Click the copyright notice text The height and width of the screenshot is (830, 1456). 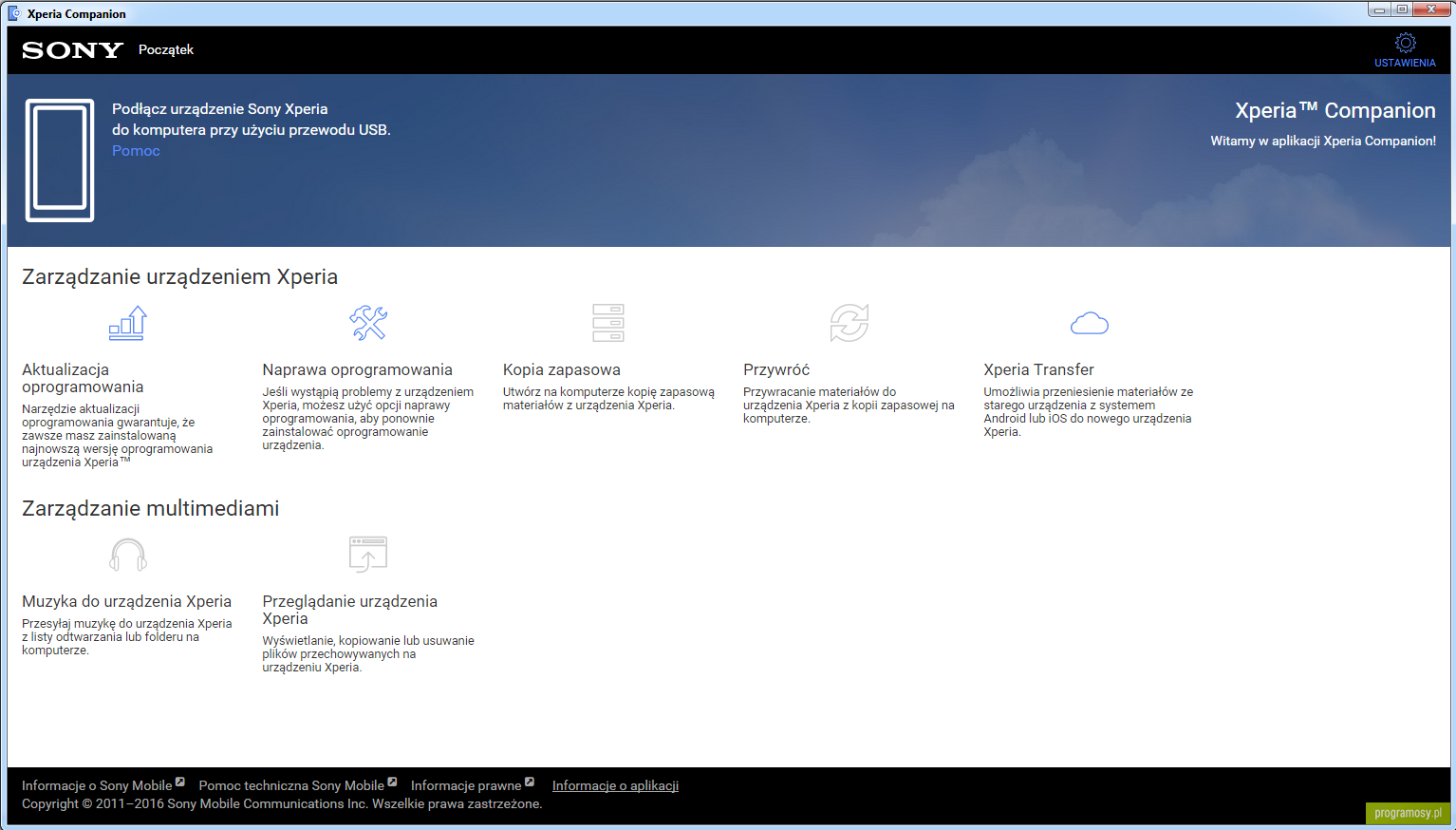pos(282,803)
